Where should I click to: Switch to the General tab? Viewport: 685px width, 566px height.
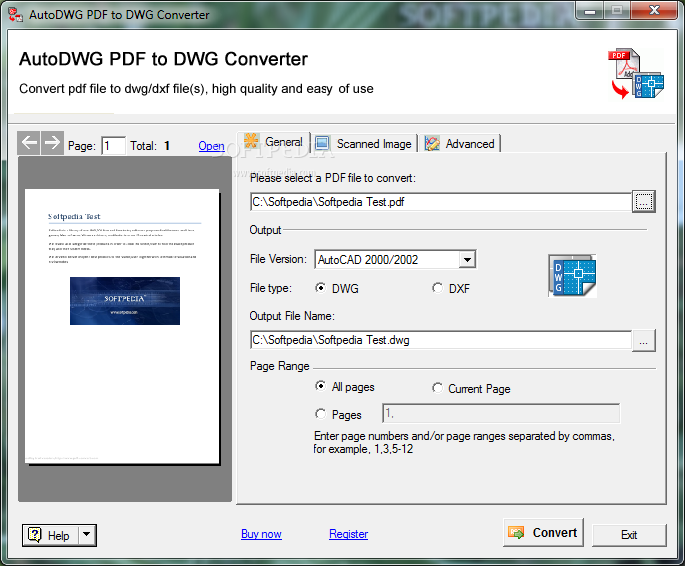(x=274, y=142)
